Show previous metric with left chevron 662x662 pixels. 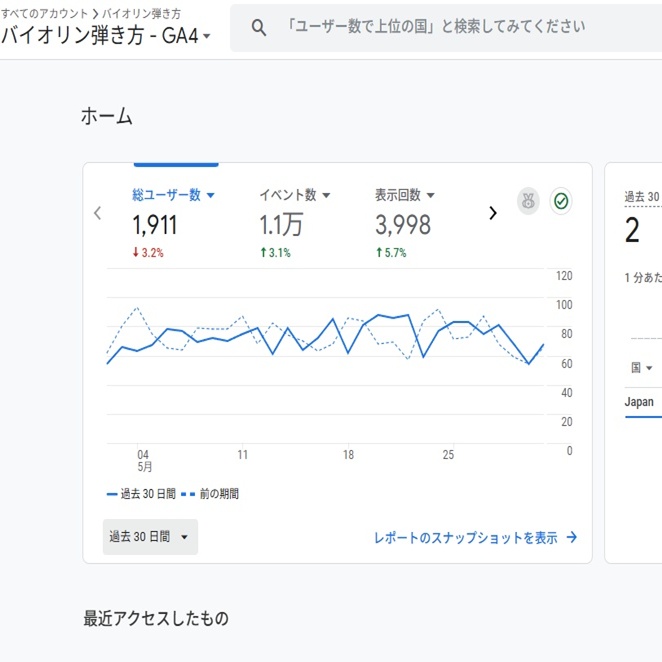point(97,213)
